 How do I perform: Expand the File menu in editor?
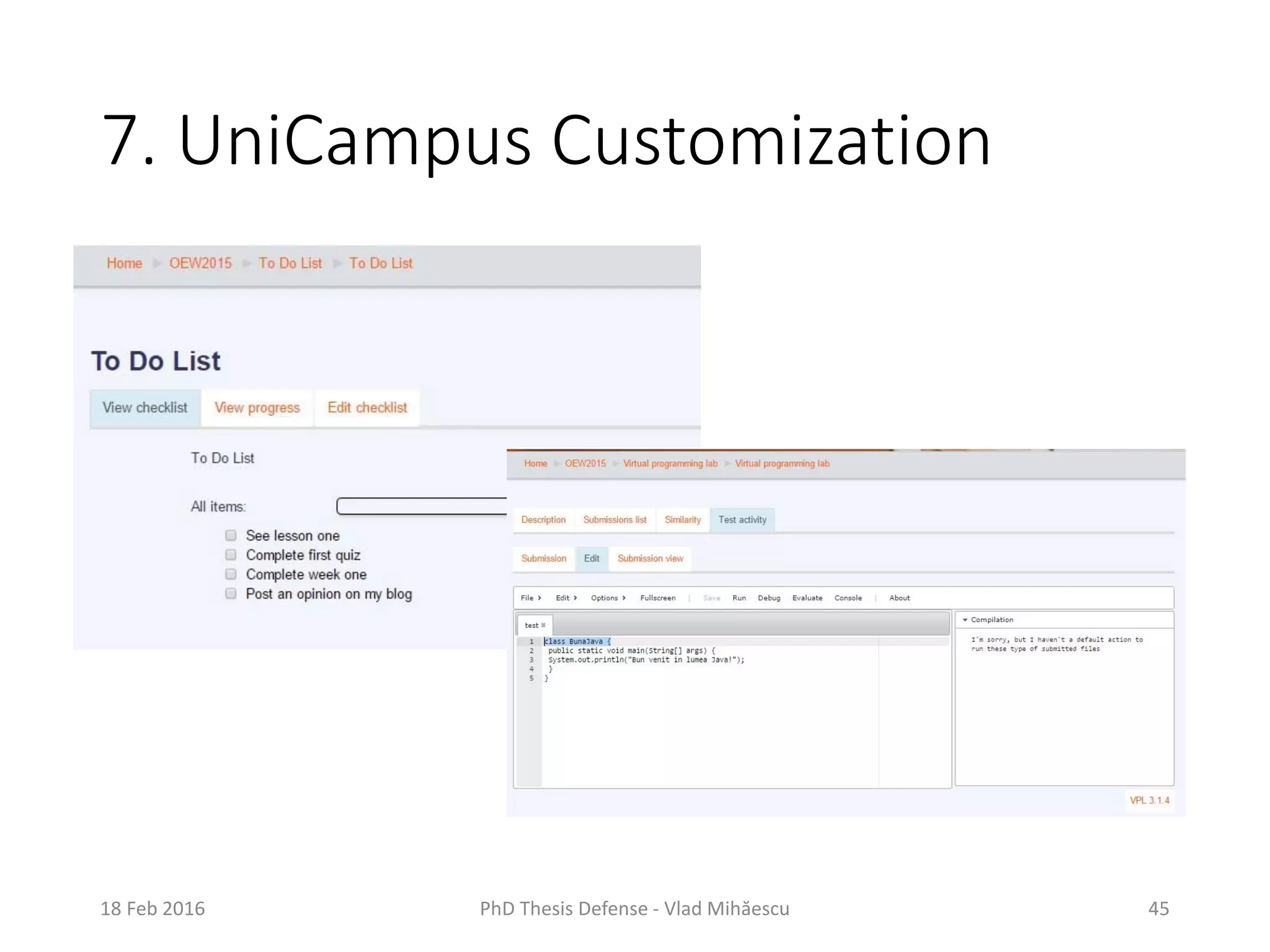(531, 598)
